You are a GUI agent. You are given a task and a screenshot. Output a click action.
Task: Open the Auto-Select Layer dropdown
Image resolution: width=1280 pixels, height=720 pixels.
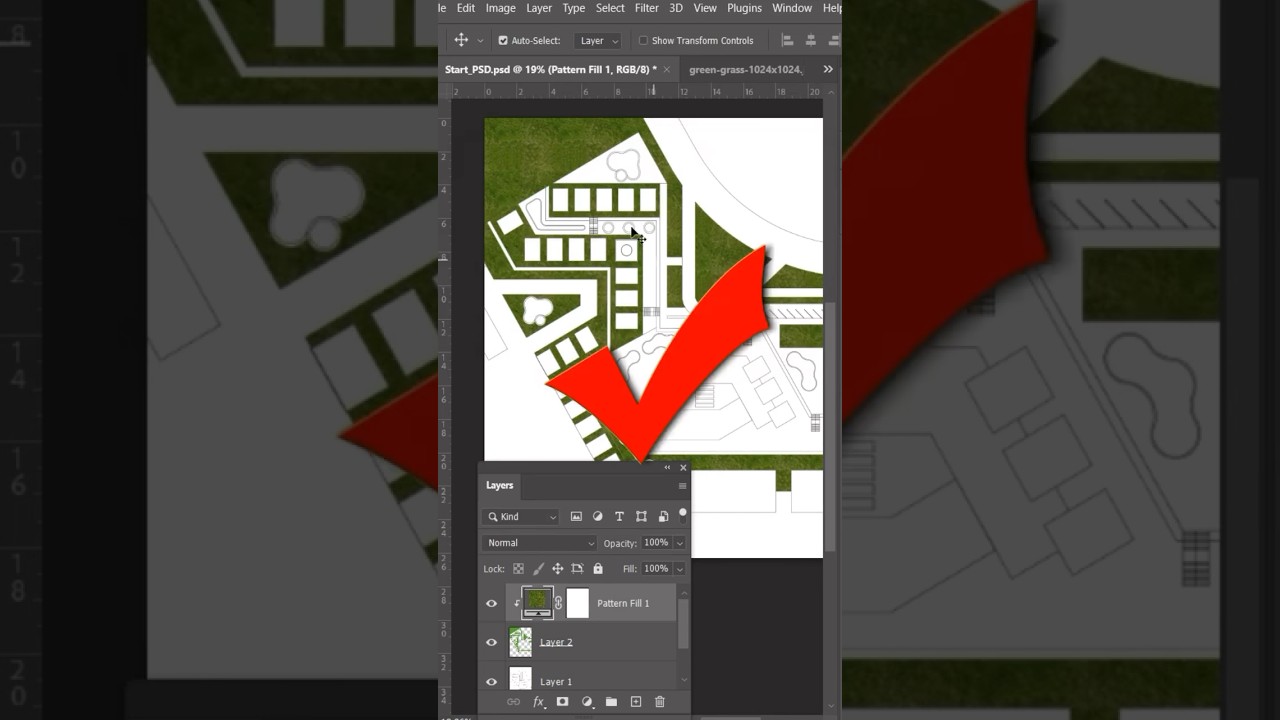pos(598,41)
